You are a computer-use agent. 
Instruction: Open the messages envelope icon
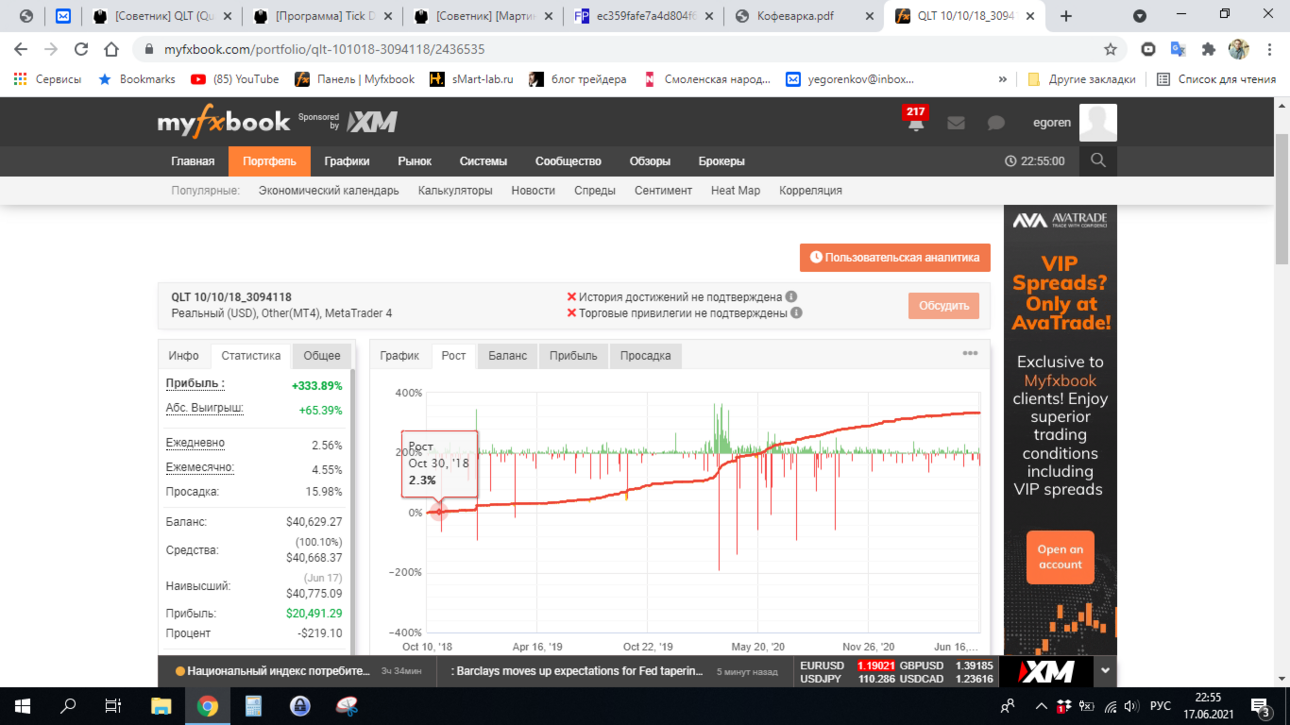(956, 123)
